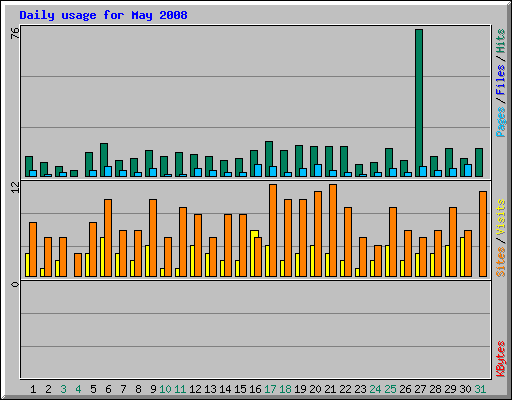Image resolution: width=512 pixels, height=400 pixels.
Task: Click day label "5" on the x-axis
Action: click(x=93, y=389)
